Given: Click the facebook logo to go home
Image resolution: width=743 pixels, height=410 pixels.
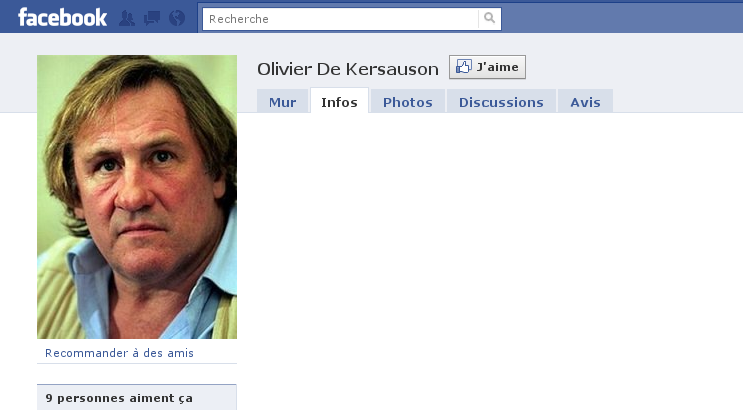Looking at the screenshot, I should (x=62, y=18).
